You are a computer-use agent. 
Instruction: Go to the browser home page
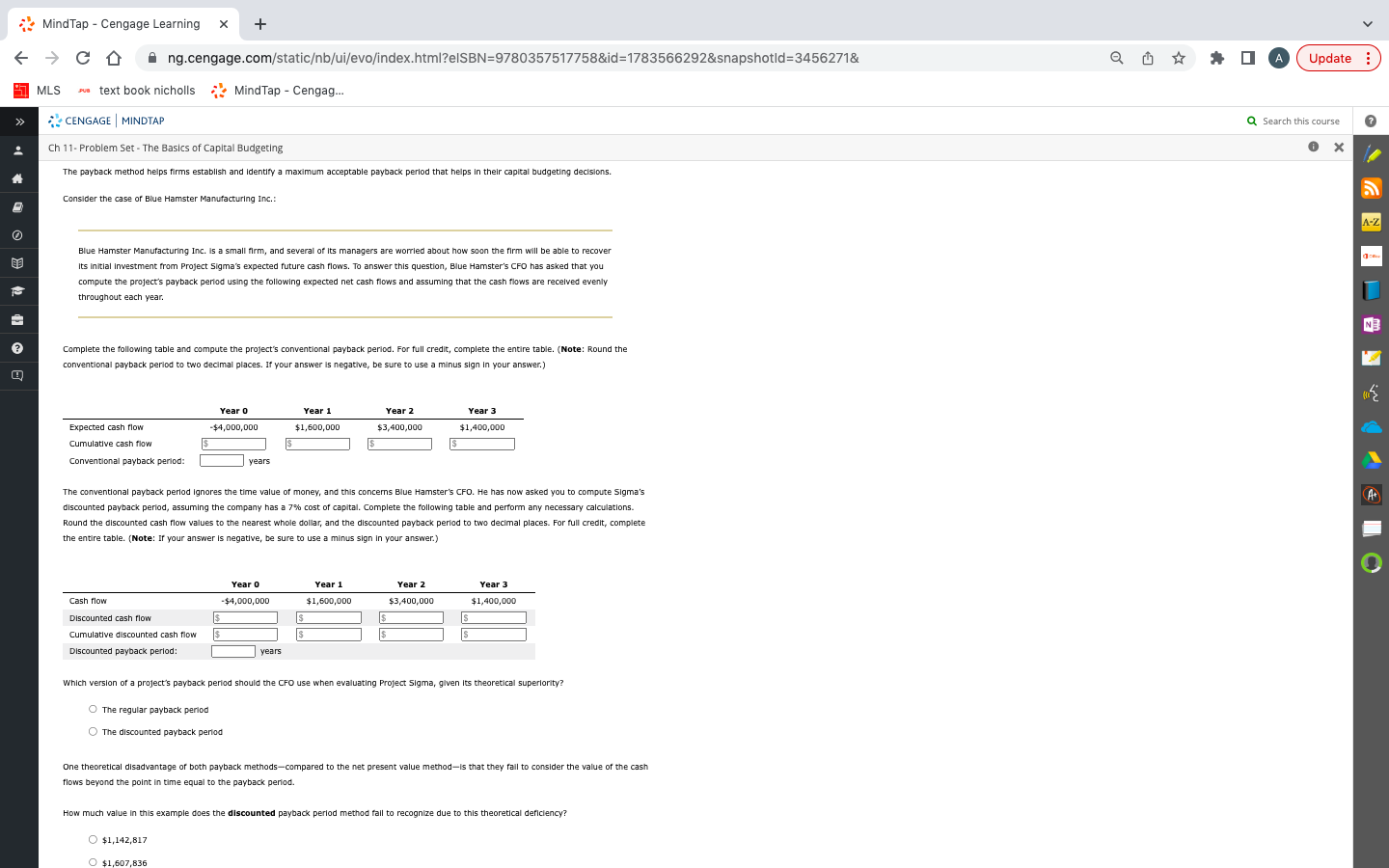coord(114,58)
